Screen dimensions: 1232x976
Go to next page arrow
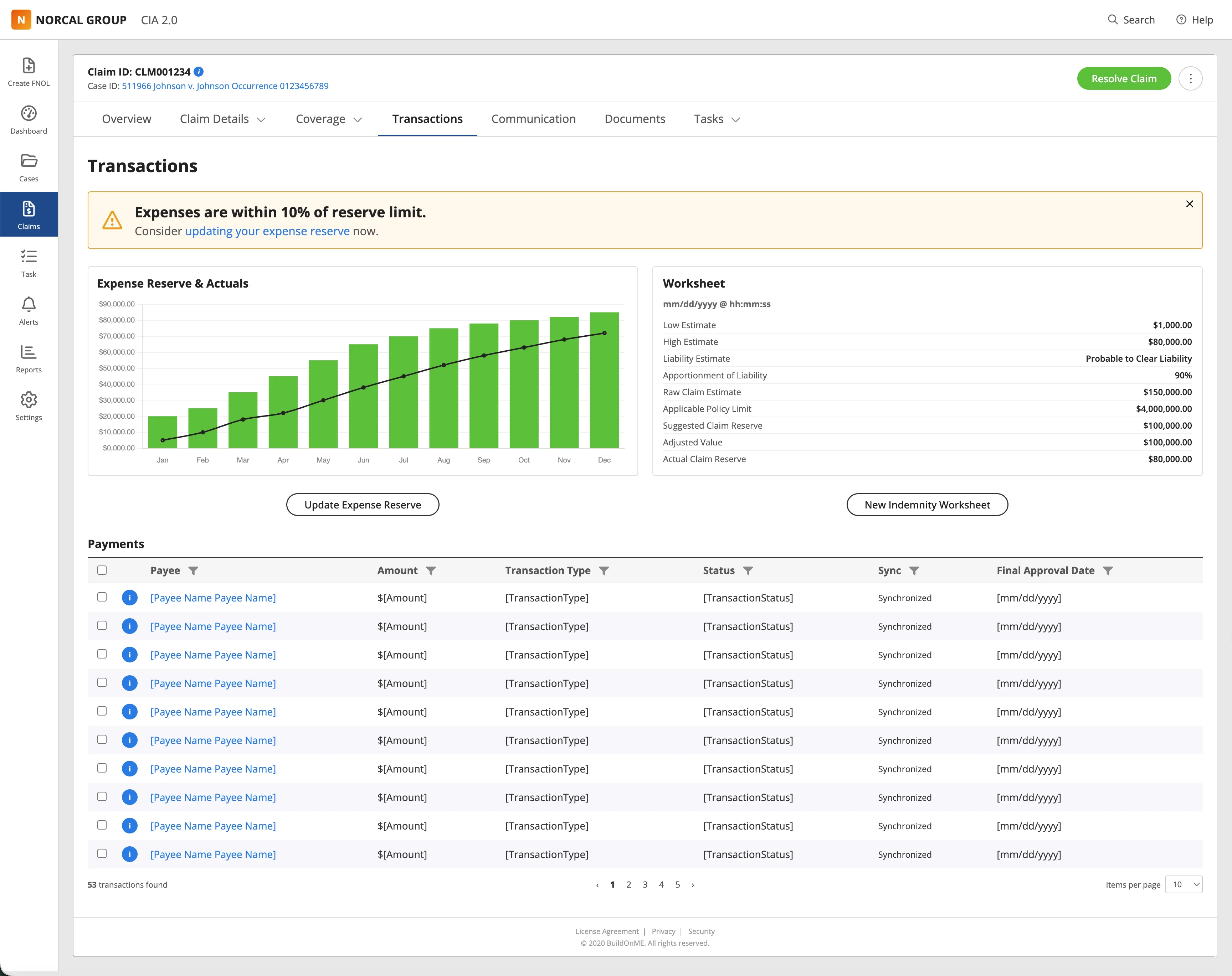click(693, 885)
